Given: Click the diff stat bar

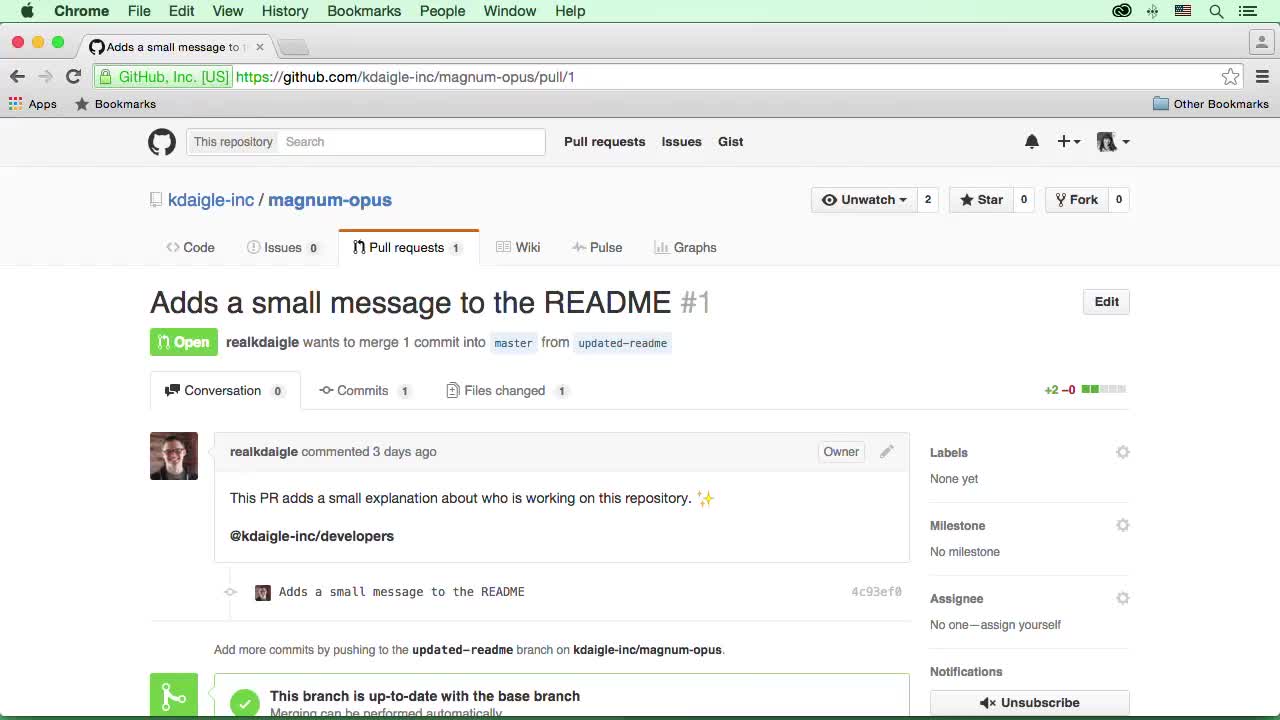Looking at the screenshot, I should tap(1104, 390).
